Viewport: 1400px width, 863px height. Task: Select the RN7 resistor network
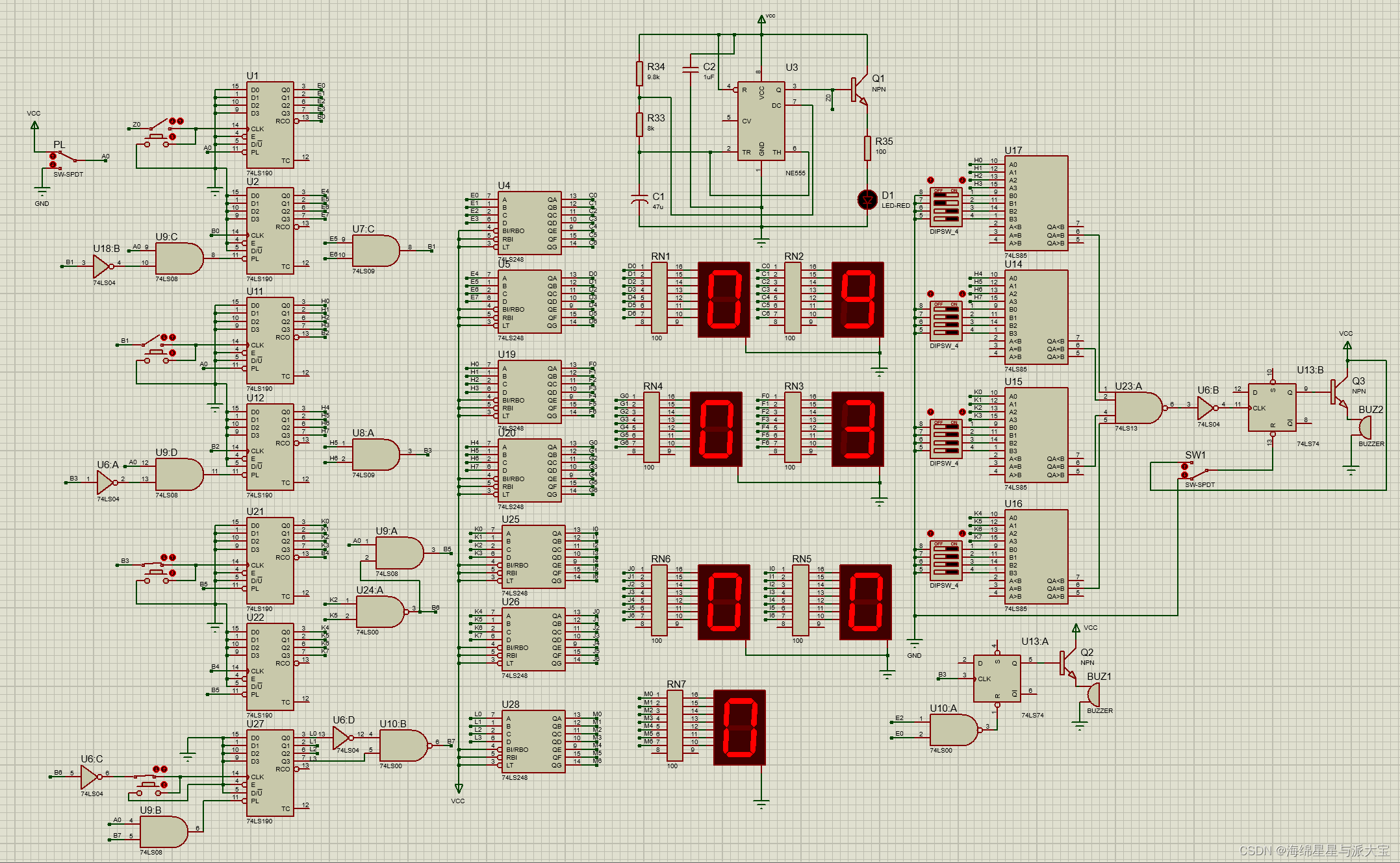pos(675,725)
